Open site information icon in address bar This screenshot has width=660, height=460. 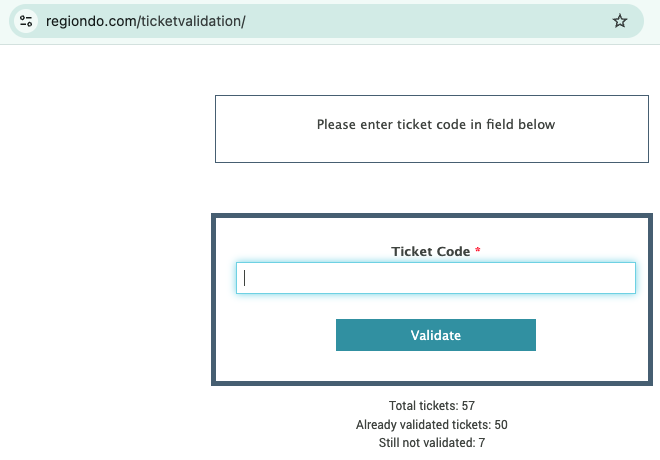26,21
